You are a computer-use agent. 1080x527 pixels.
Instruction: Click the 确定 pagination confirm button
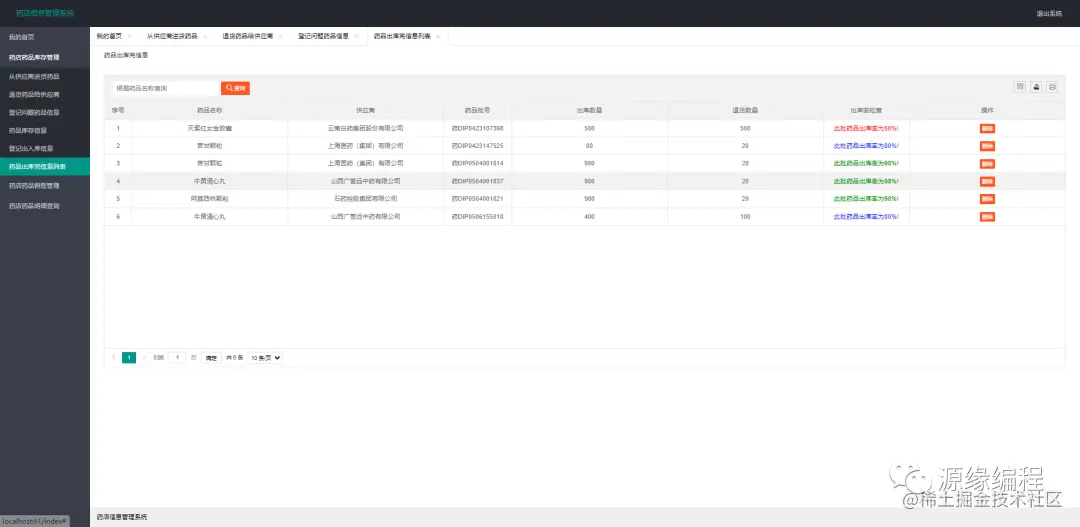tap(211, 358)
